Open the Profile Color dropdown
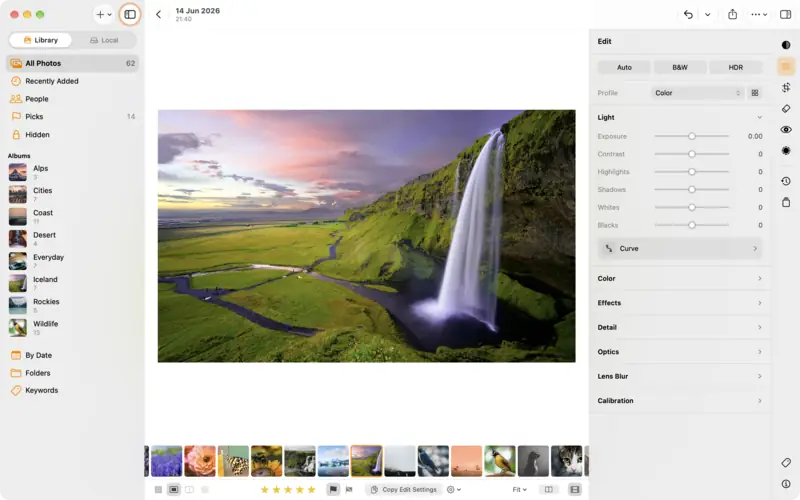Screen dimensions: 800x500 click(x=697, y=93)
